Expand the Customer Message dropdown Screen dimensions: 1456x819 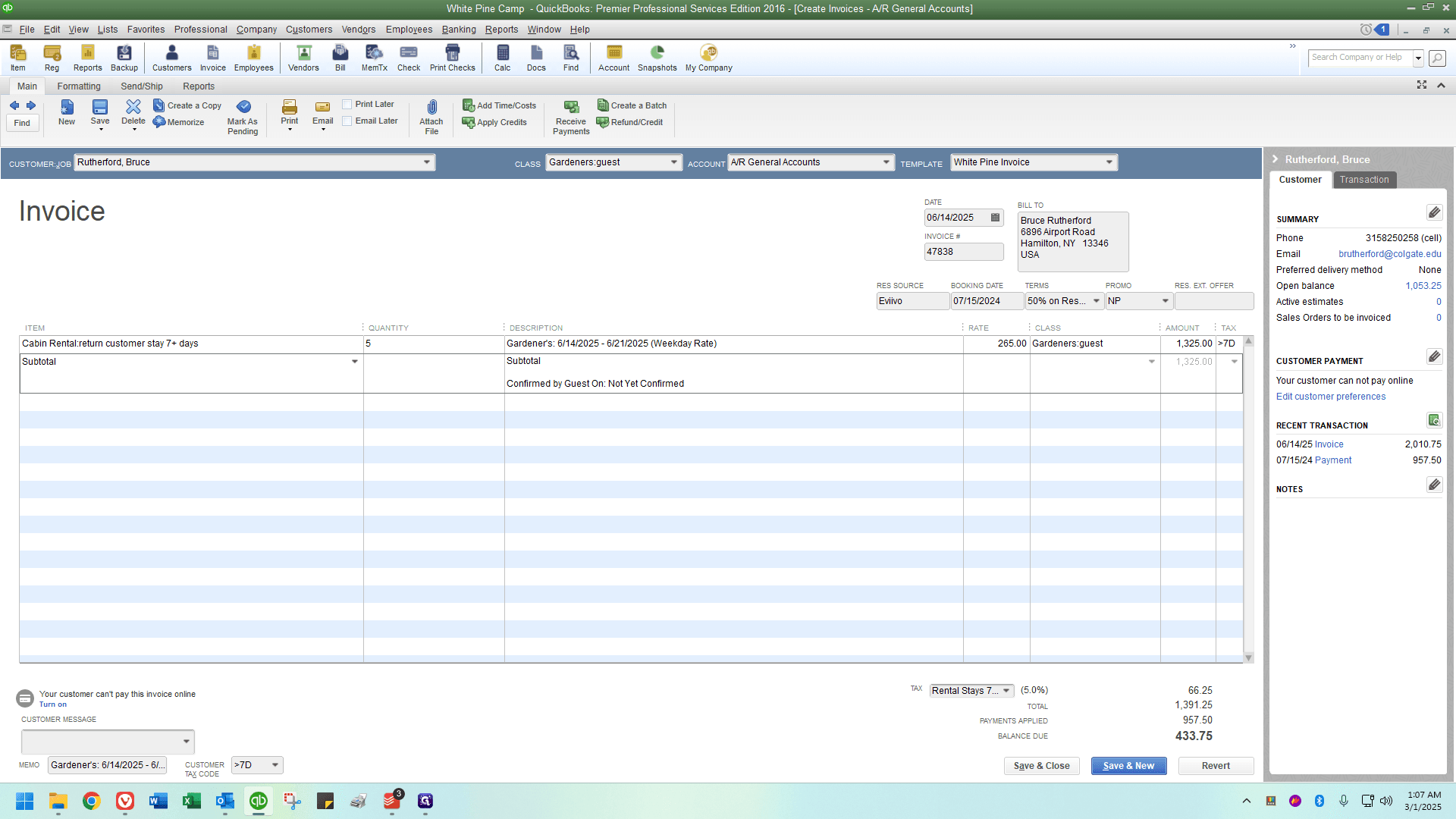[187, 742]
